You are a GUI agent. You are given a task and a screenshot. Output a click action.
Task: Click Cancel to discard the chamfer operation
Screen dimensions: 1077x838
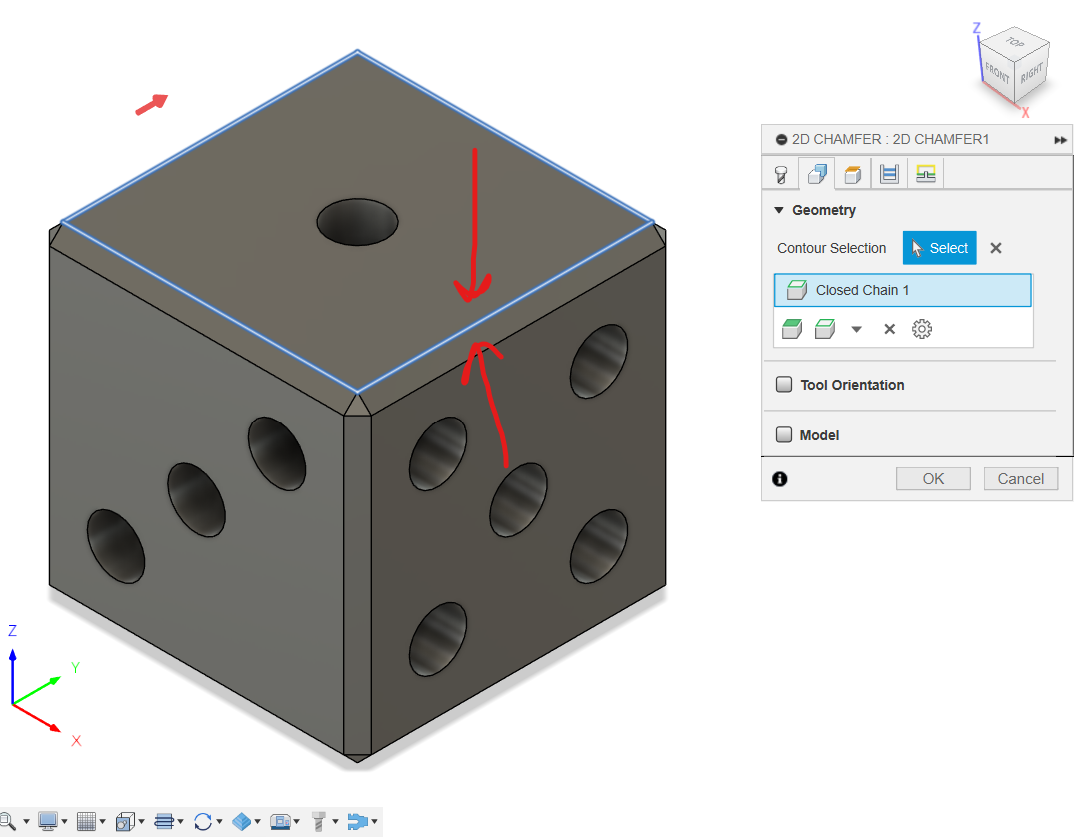tap(1020, 478)
